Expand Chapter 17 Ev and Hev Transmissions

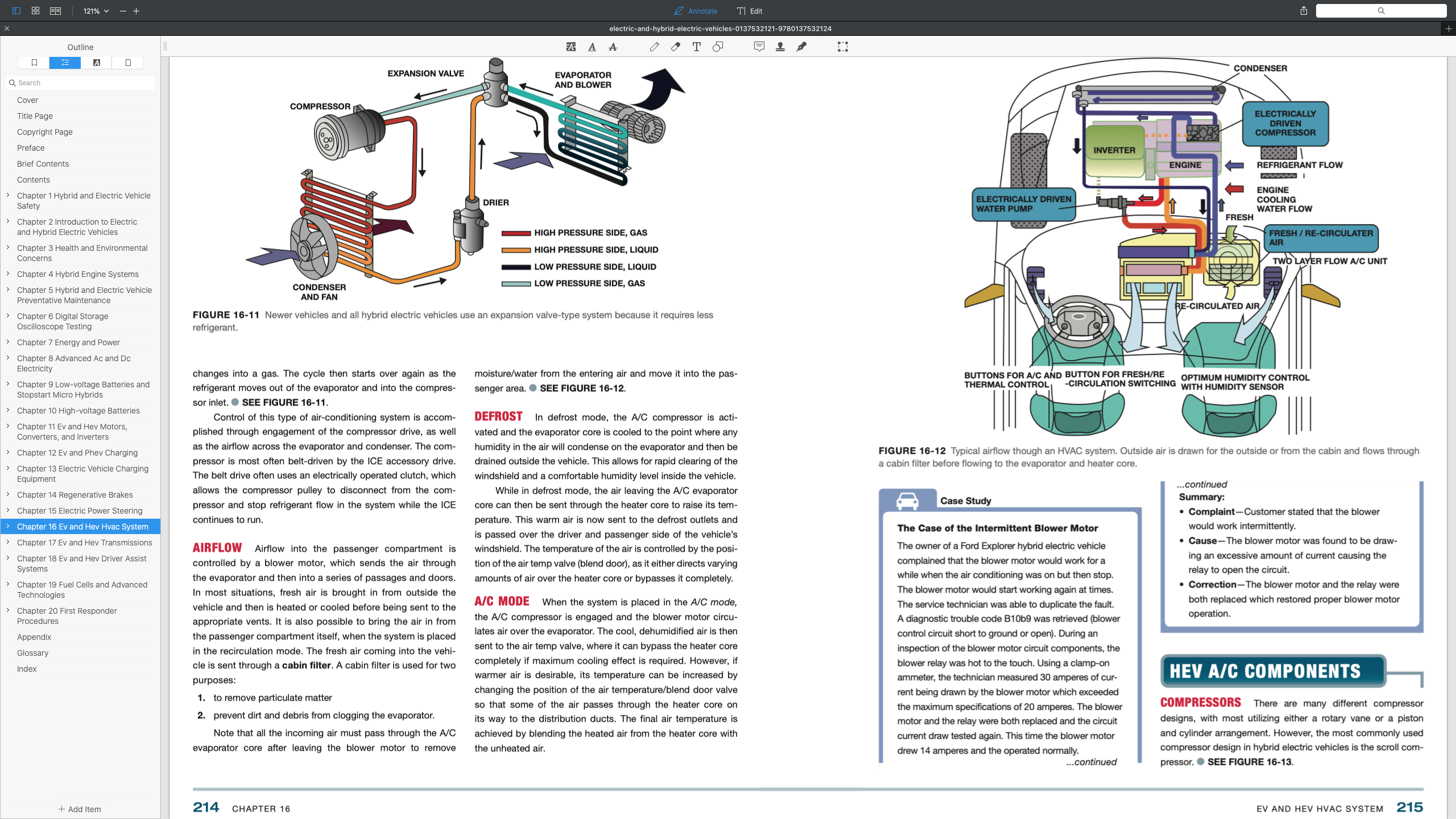(8, 542)
